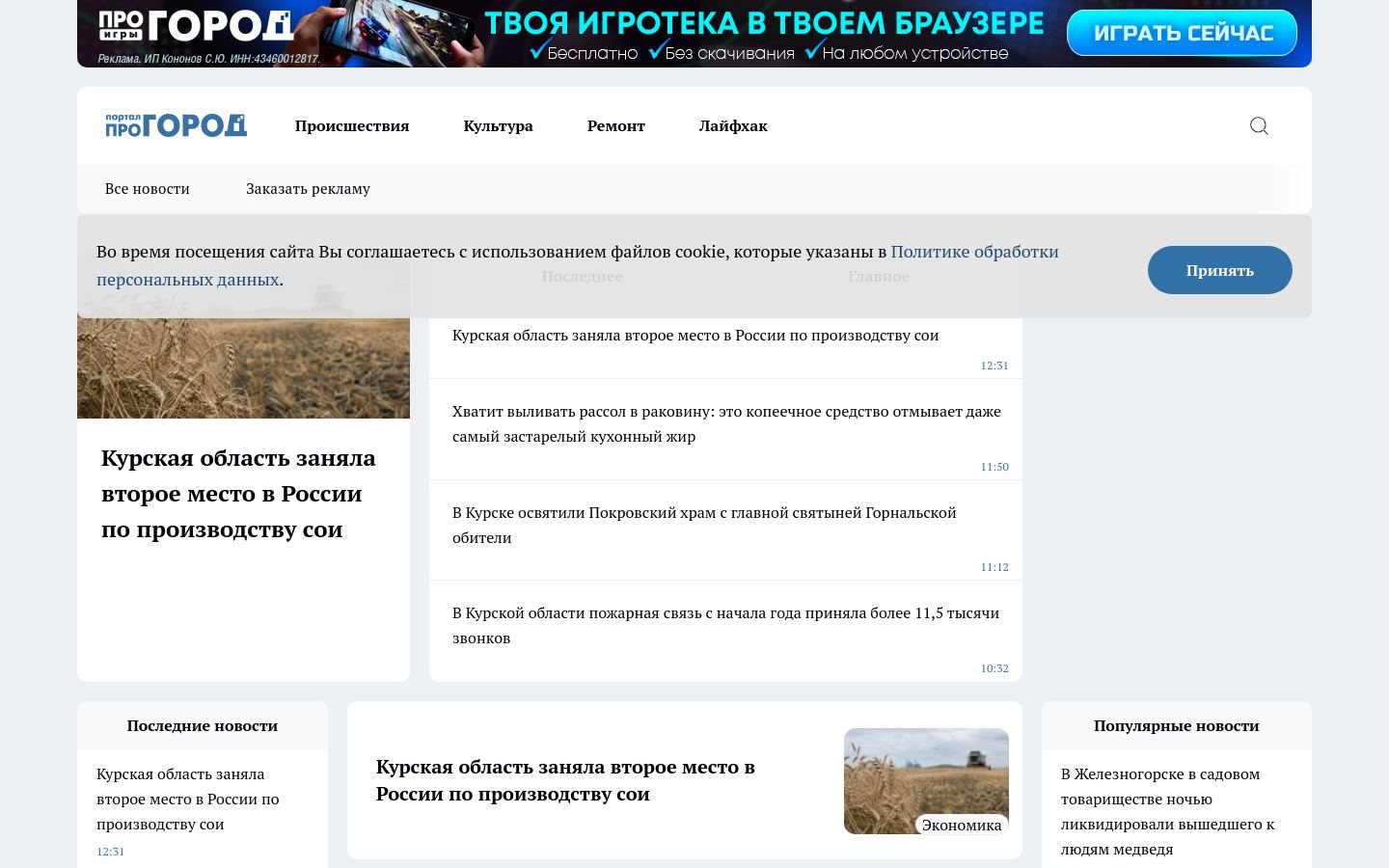
Task: Open the soy story under Последние новости
Action: tap(188, 799)
